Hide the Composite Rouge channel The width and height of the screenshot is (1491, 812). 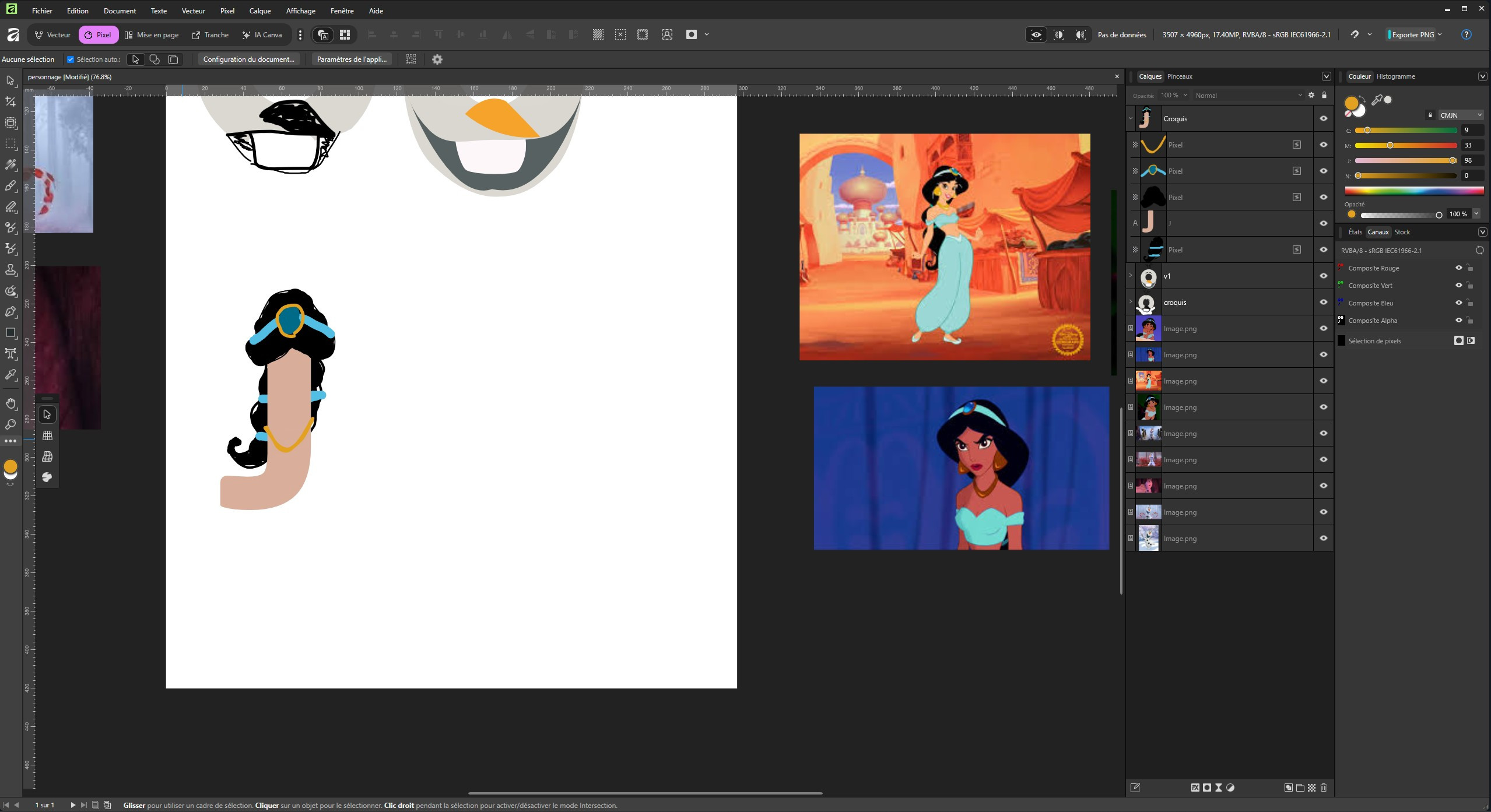pyautogui.click(x=1458, y=268)
